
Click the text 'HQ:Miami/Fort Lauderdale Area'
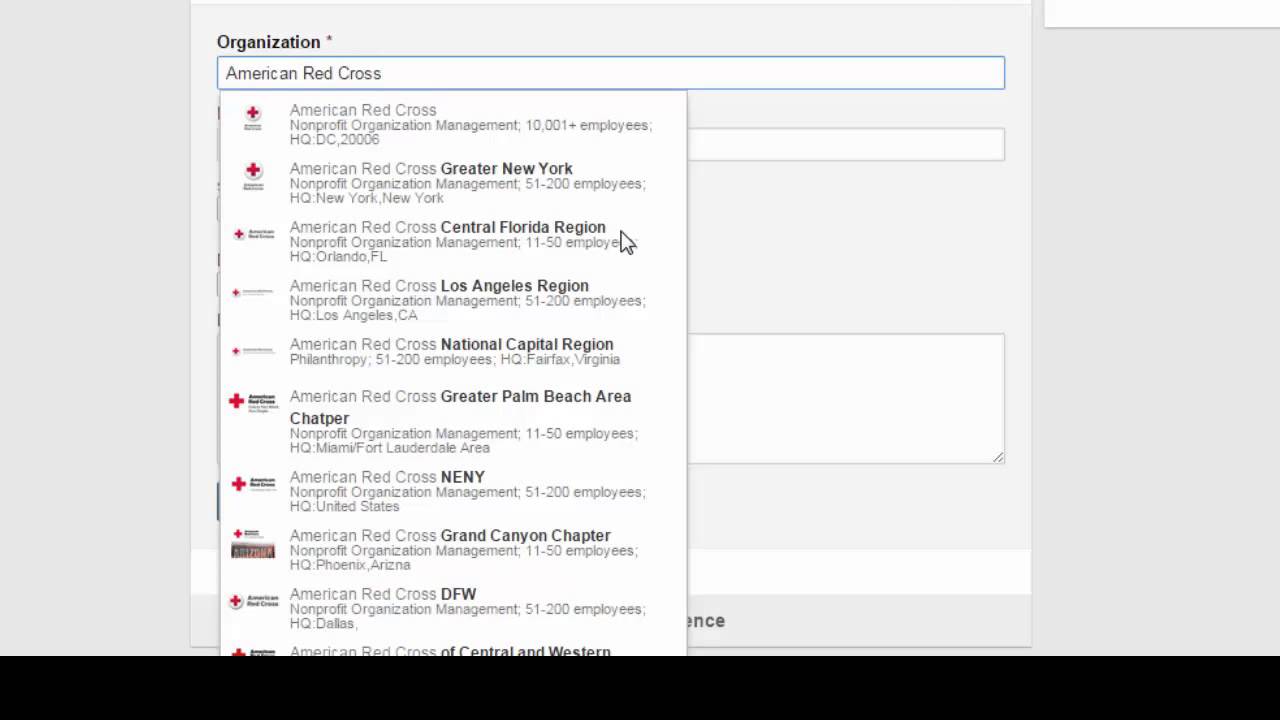390,448
